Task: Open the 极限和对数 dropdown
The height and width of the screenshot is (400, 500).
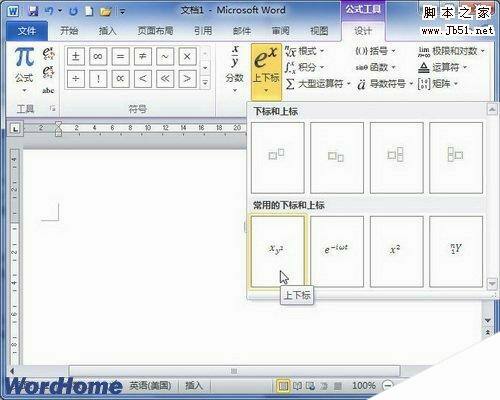Action: [x=451, y=51]
